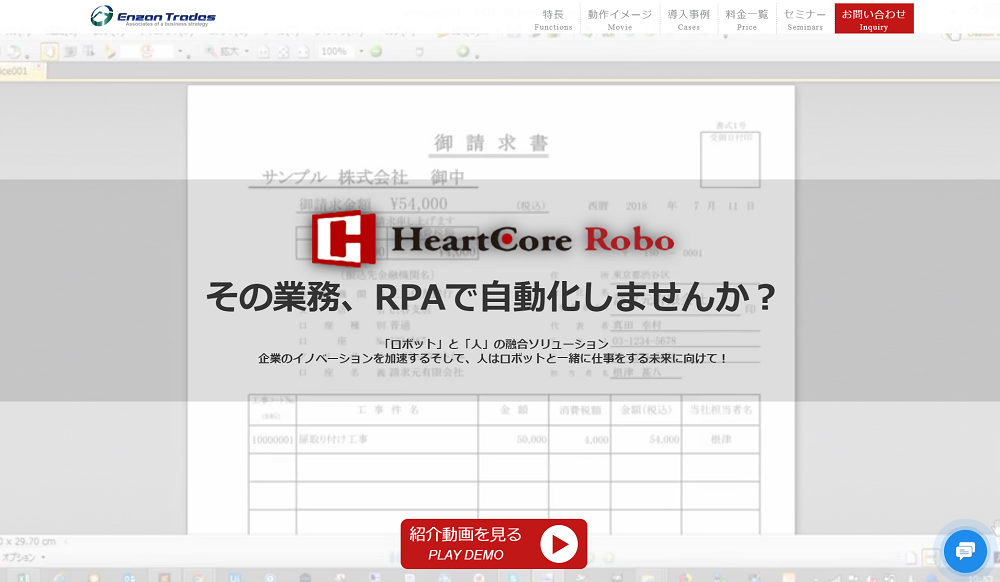1000x582 pixels.
Task: Click the text 「ロボット」と「人」の融合ソリューション
Action: (x=496, y=344)
